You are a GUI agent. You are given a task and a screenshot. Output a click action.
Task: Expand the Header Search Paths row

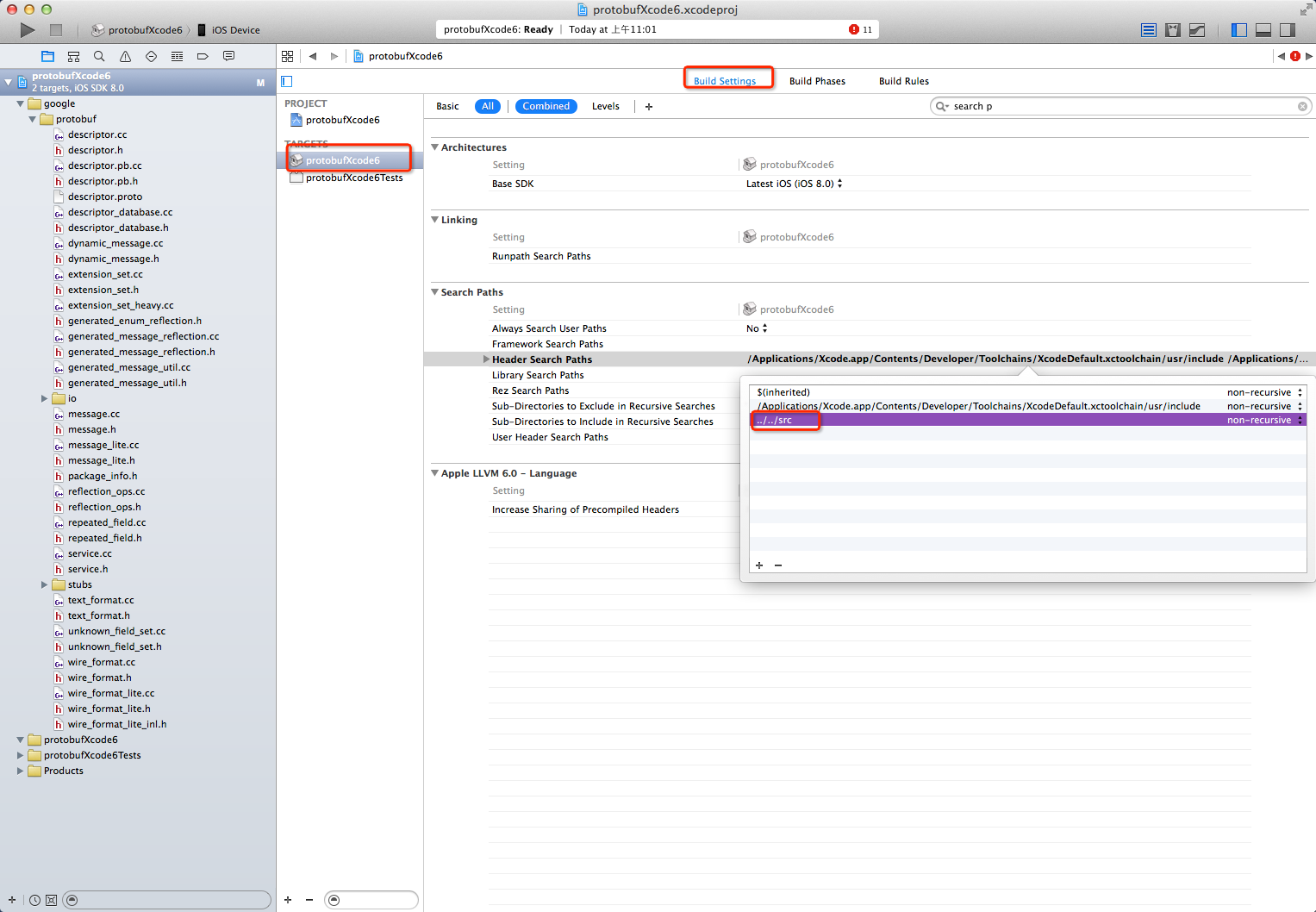pyautogui.click(x=486, y=359)
